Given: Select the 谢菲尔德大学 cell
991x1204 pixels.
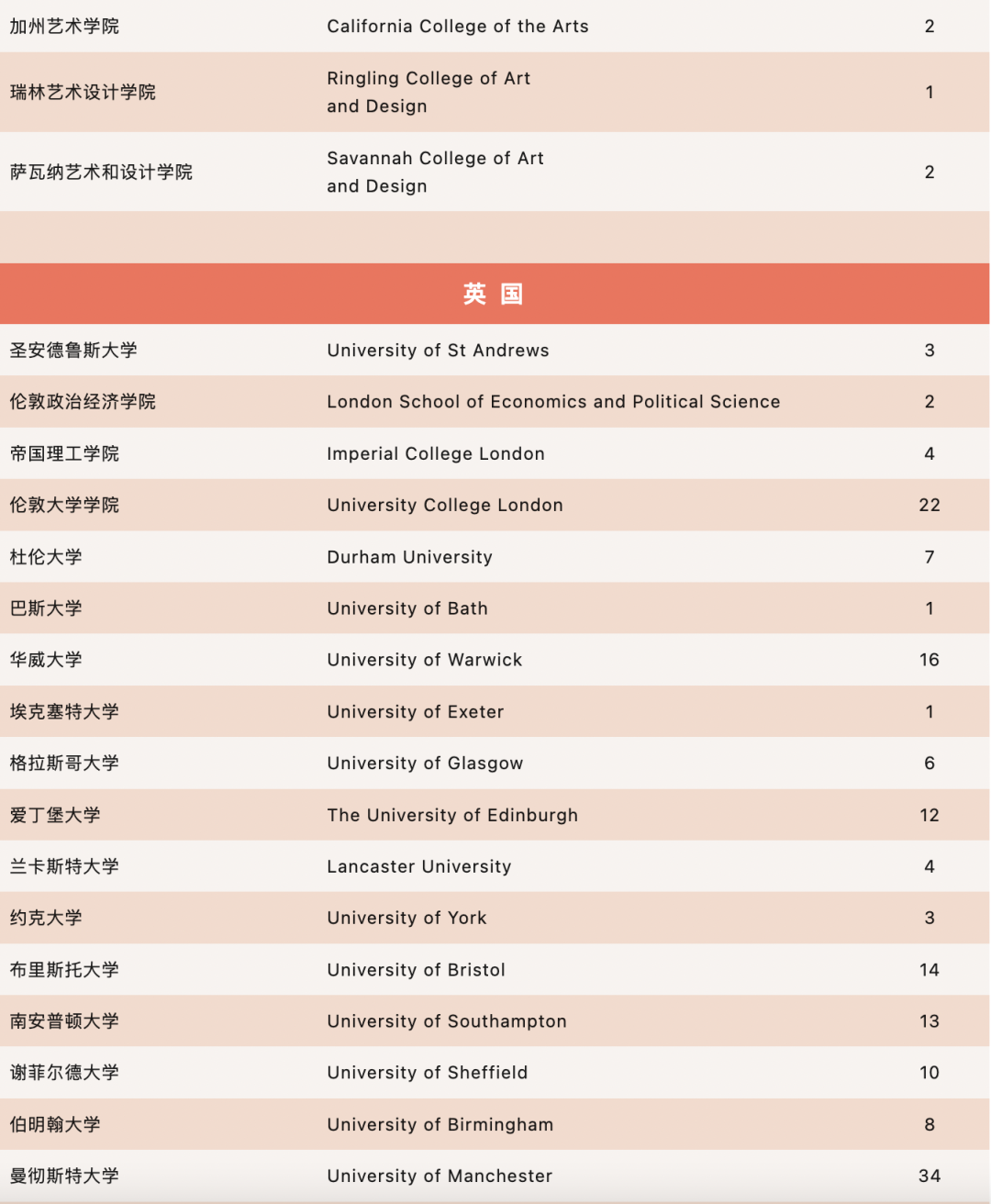Looking at the screenshot, I should pyautogui.click(x=64, y=1074).
